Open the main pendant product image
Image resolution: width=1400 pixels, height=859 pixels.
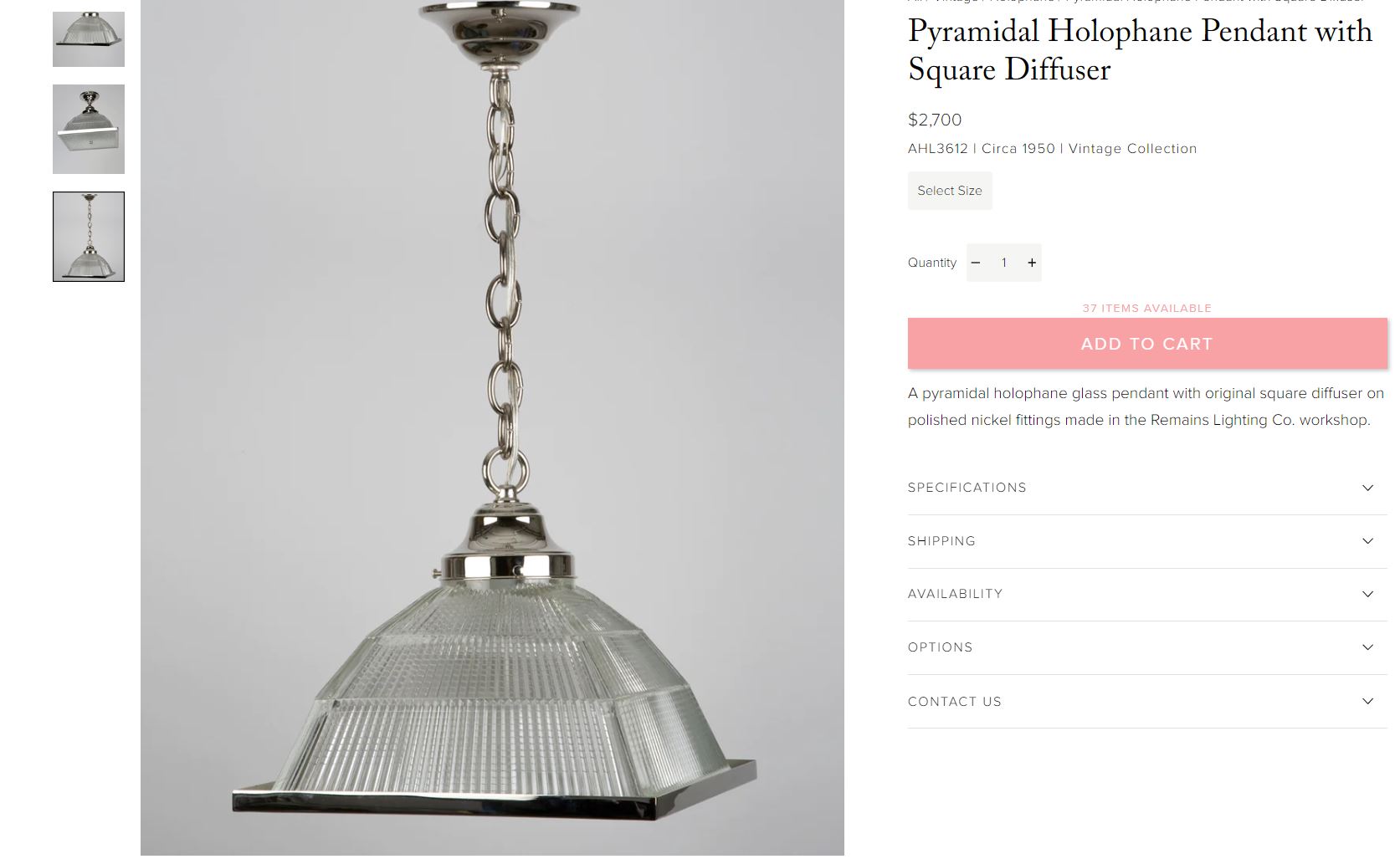pos(492,427)
